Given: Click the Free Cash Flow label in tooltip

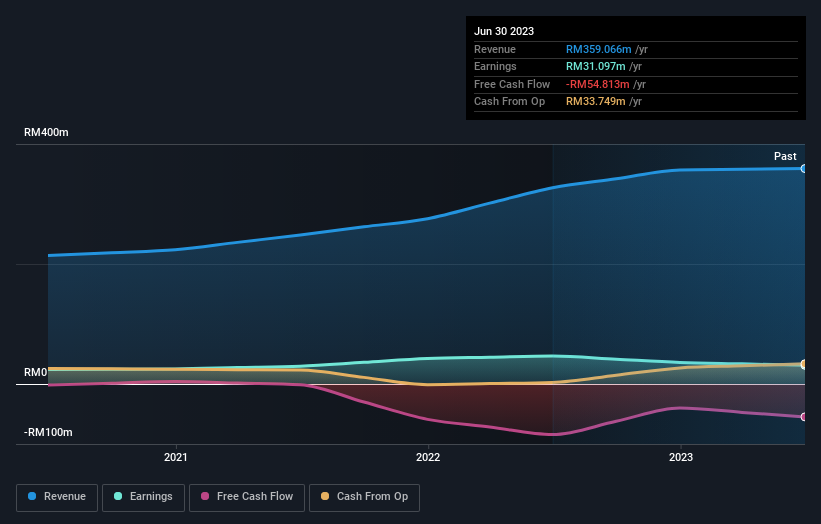Looking at the screenshot, I should click(512, 84).
